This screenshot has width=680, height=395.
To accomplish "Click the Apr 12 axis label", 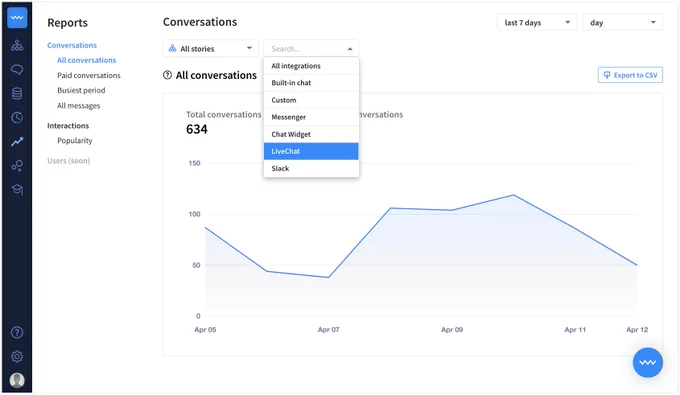I will point(637,330).
